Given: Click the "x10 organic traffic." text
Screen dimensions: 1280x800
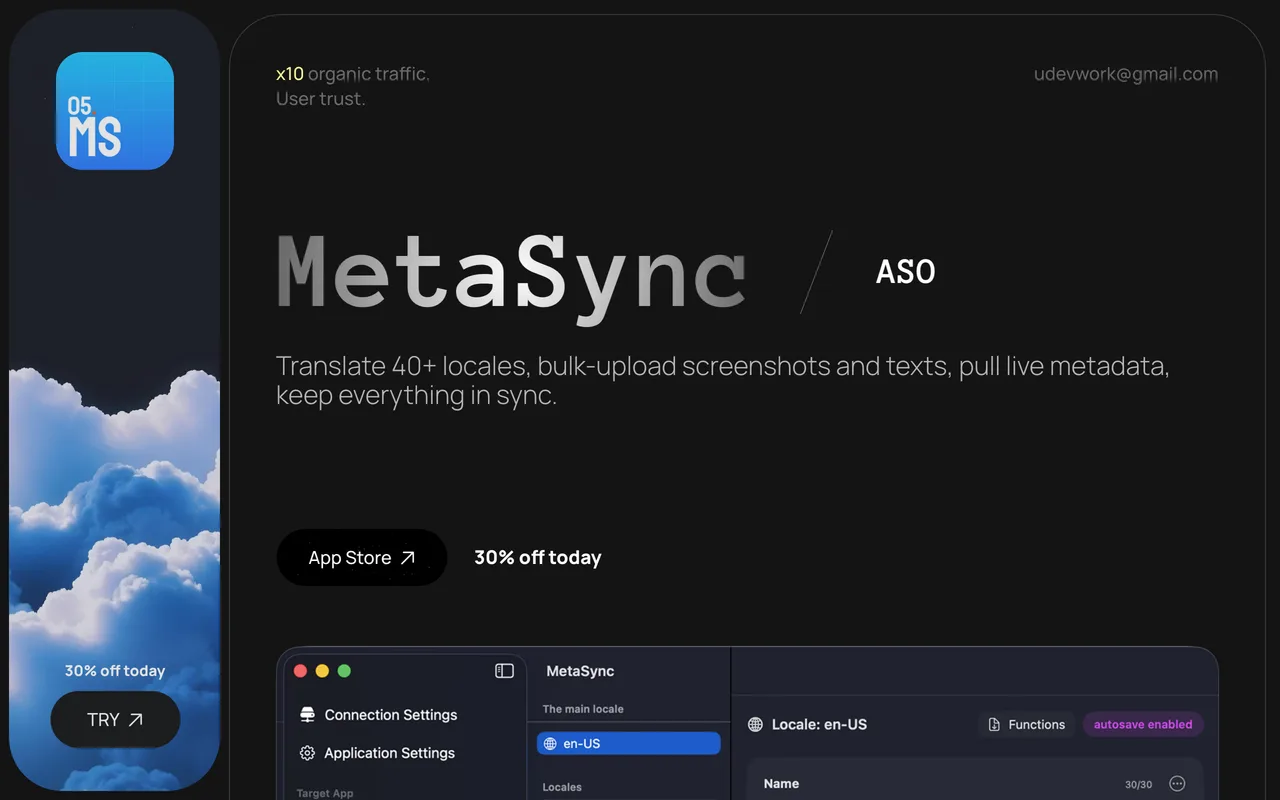Looking at the screenshot, I should click(x=353, y=74).
